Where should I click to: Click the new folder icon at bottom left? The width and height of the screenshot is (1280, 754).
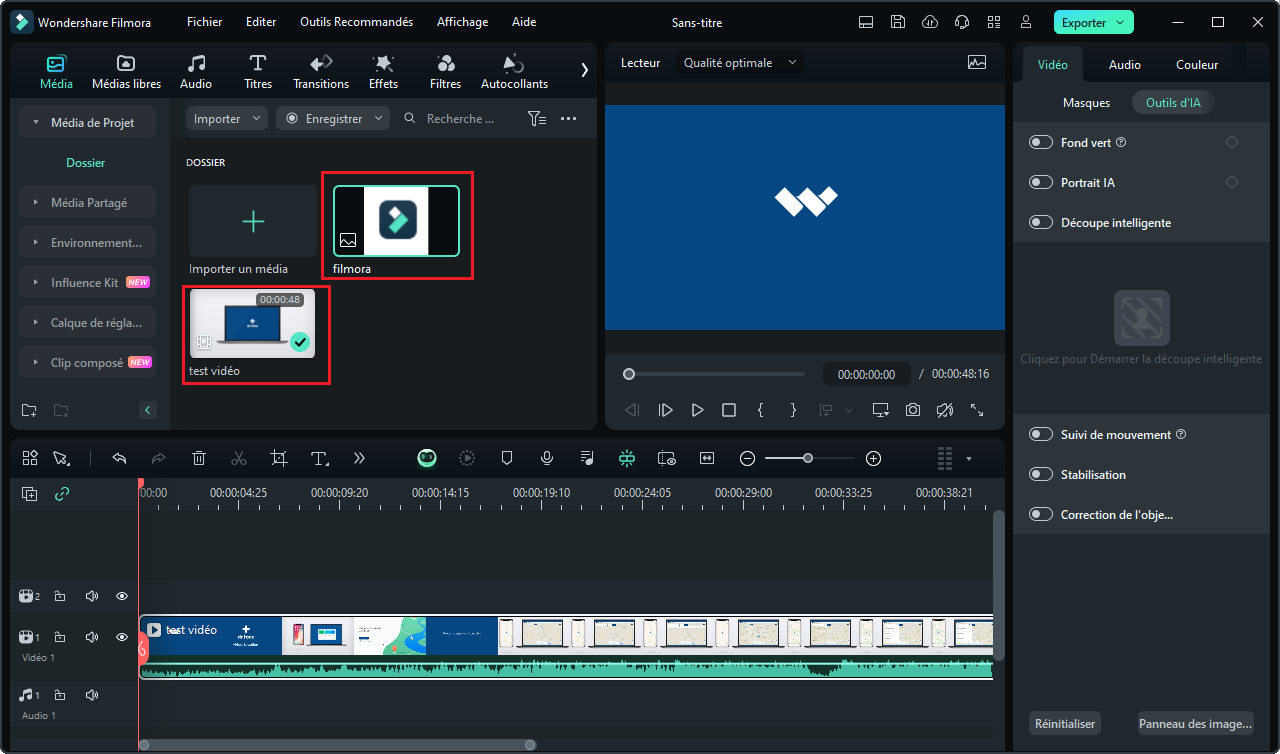[x=29, y=410]
